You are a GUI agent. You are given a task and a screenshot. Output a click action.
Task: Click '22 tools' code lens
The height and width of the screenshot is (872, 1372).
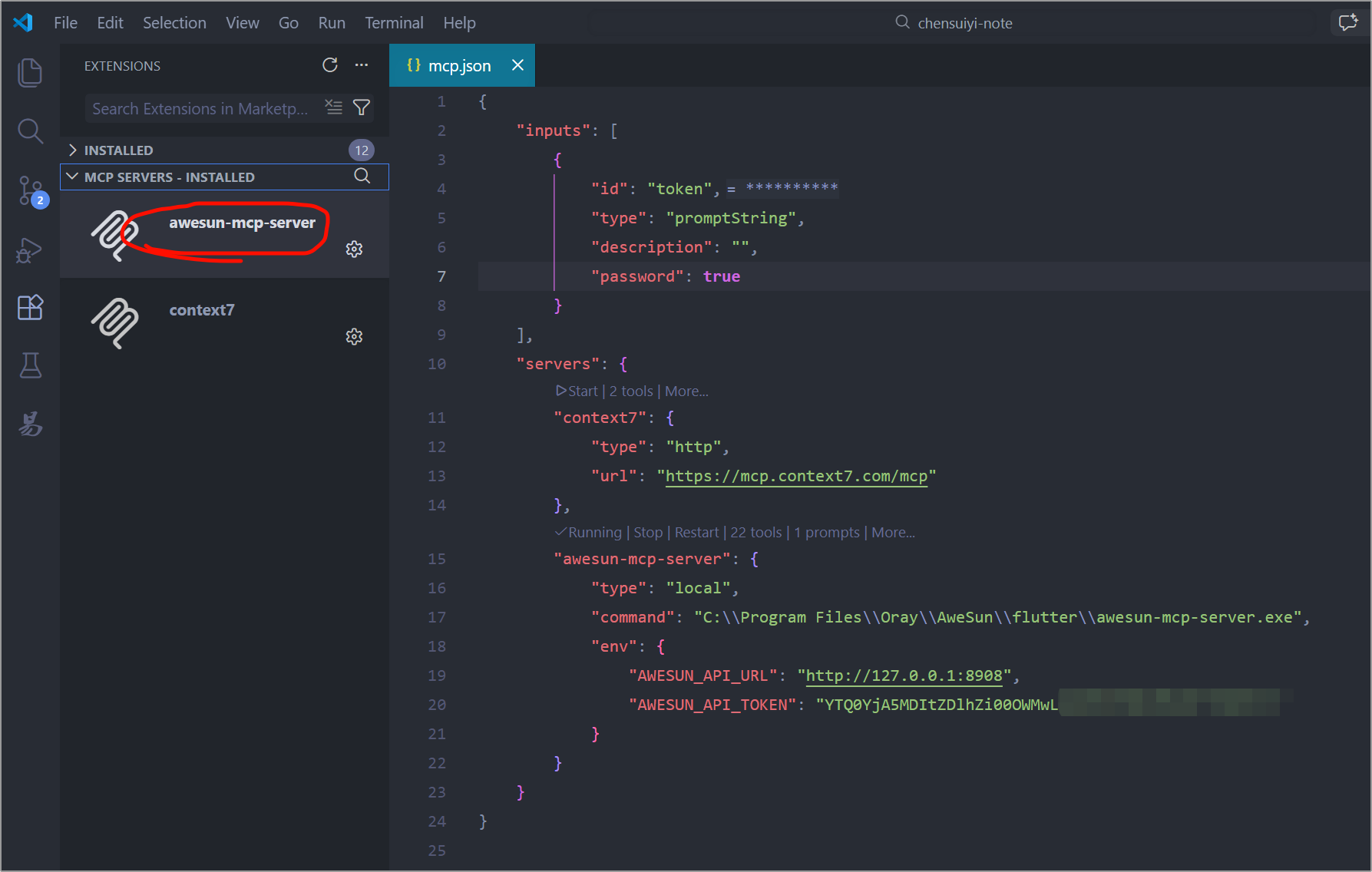click(x=755, y=532)
